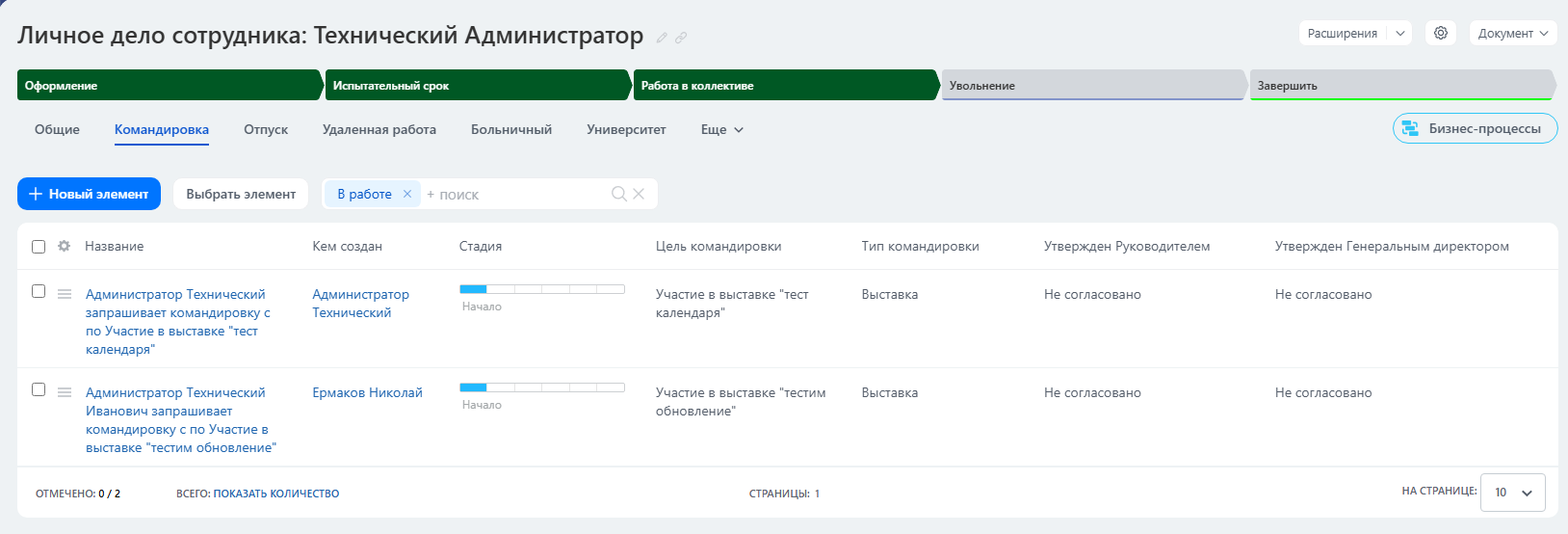Click the Кем создан column header

(x=347, y=246)
